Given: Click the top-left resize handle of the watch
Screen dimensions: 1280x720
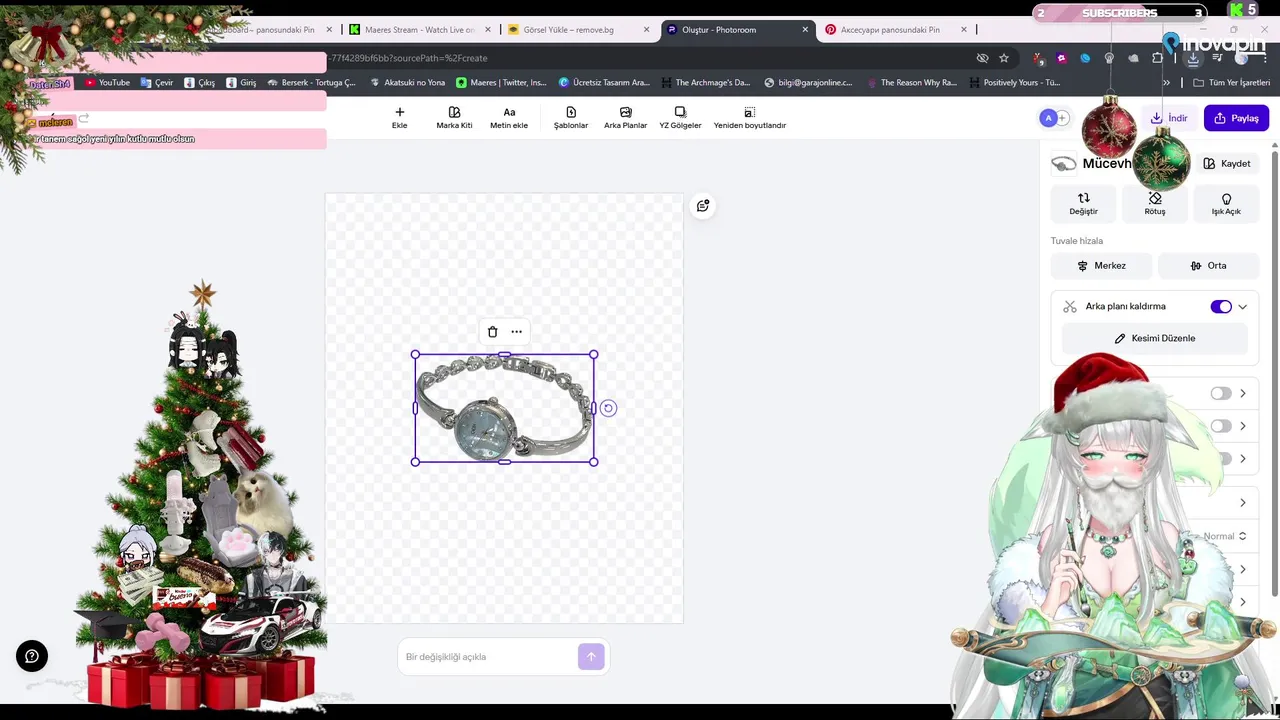Looking at the screenshot, I should [x=416, y=354].
